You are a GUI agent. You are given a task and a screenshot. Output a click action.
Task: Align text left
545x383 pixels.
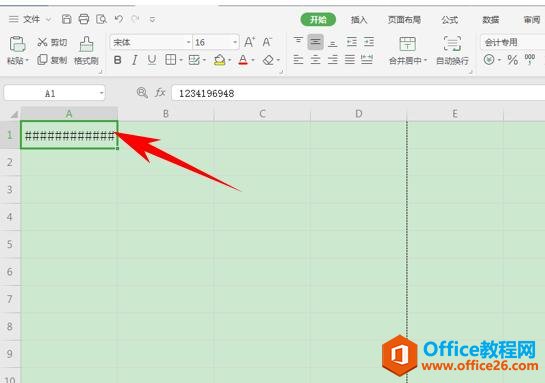[x=298, y=60]
